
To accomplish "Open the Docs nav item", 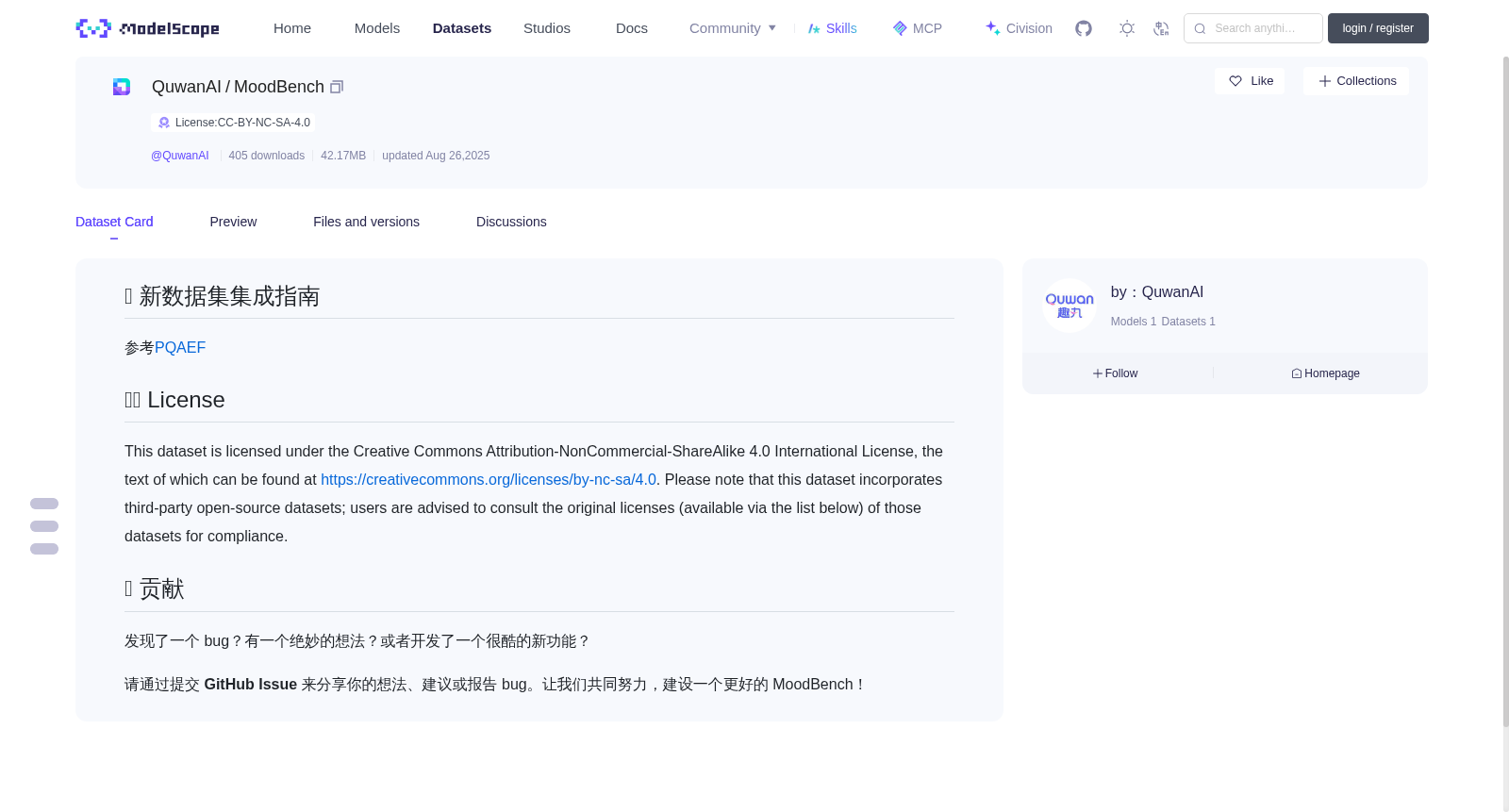I will (x=632, y=28).
